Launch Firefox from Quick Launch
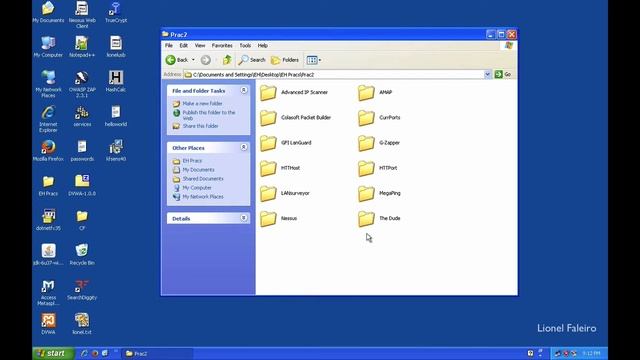The height and width of the screenshot is (360, 640). 95,353
